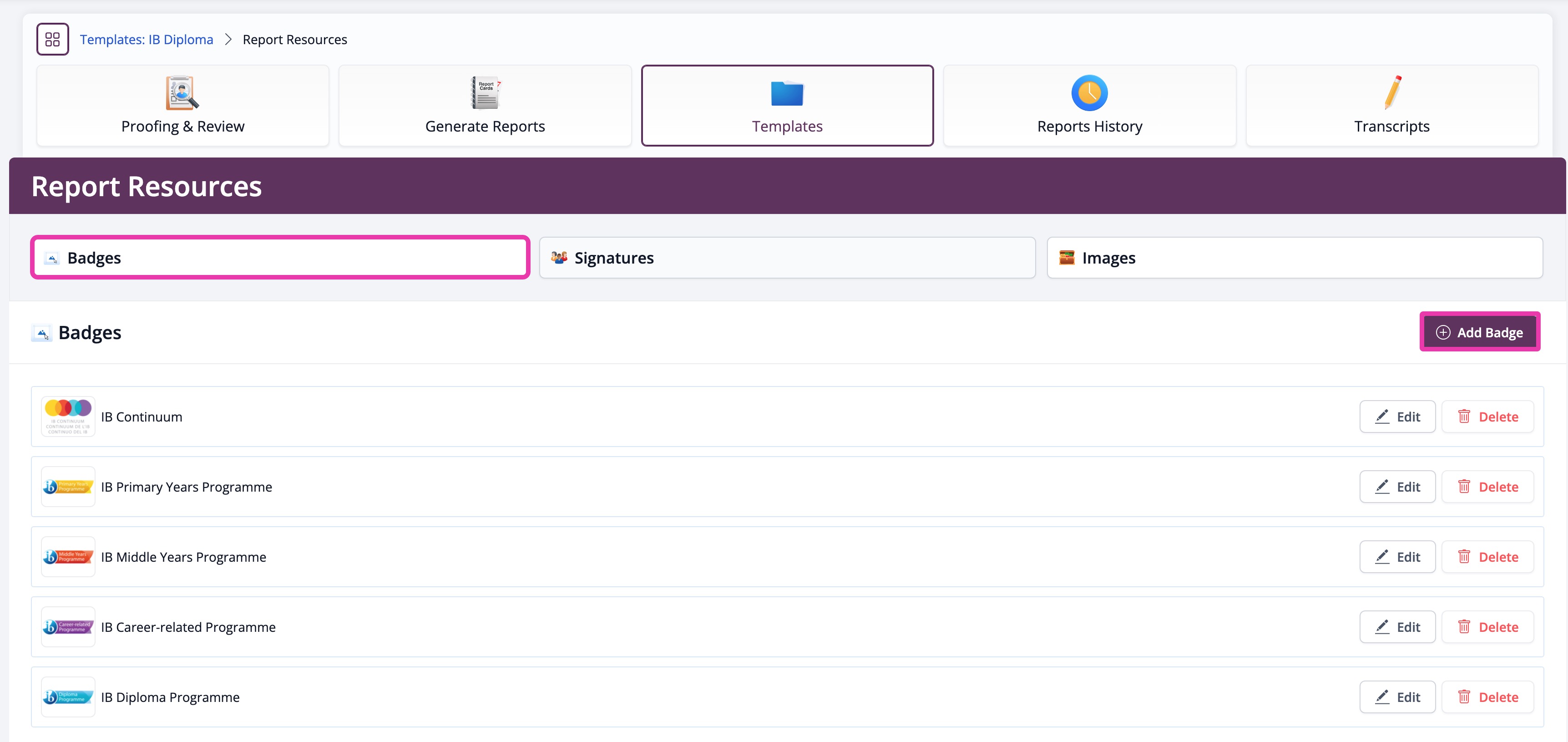Open Templates: IB Diploma breadcrumb link
This screenshot has width=1568, height=742.
click(x=146, y=39)
